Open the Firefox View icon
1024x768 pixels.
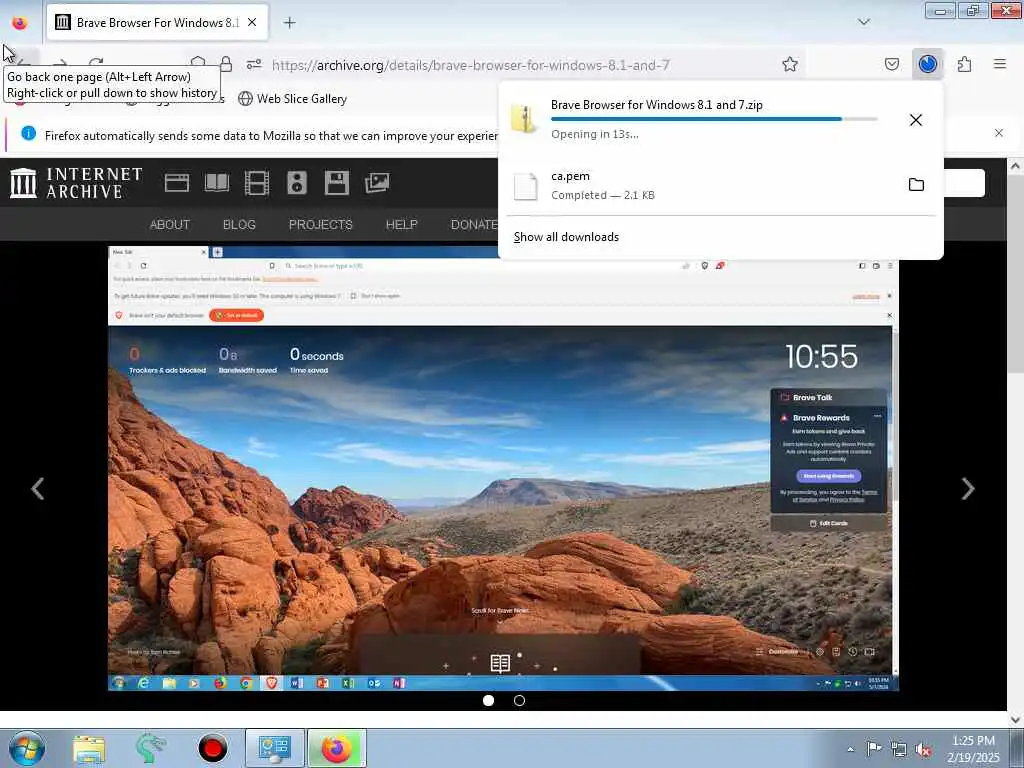pyautogui.click(x=20, y=23)
